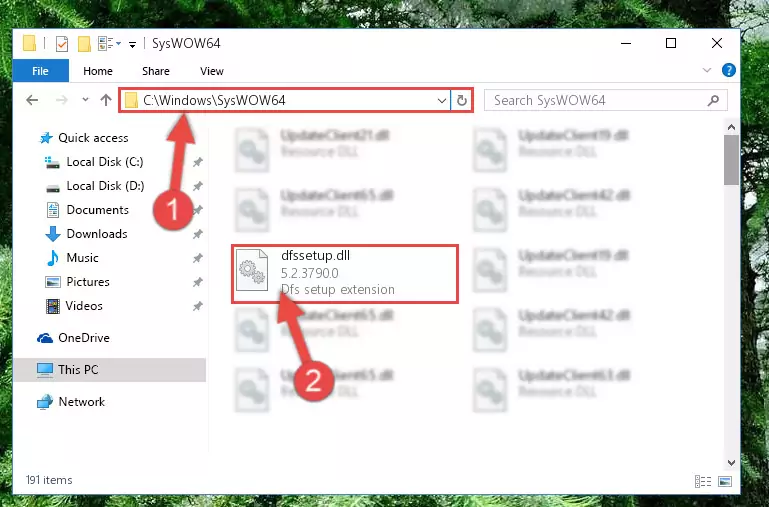The width and height of the screenshot is (769, 507).
Task: Open the Customize Quick Access Toolbar dropdown arrow
Action: 132,45
